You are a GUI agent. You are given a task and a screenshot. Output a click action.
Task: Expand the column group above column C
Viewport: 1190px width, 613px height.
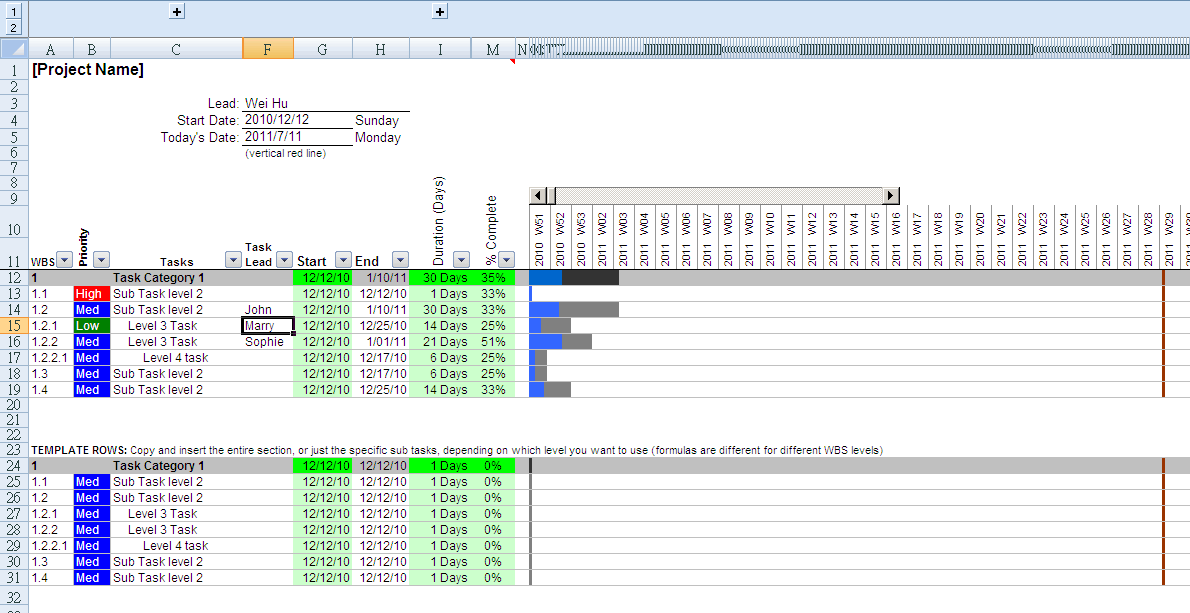177,11
